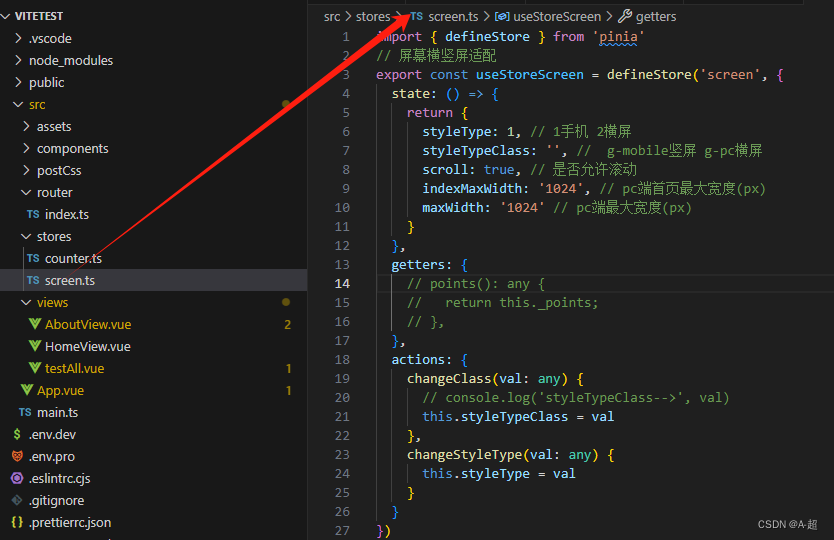The width and height of the screenshot is (834, 540).
Task: Click the wrench icon in breadcrumb
Action: click(624, 16)
